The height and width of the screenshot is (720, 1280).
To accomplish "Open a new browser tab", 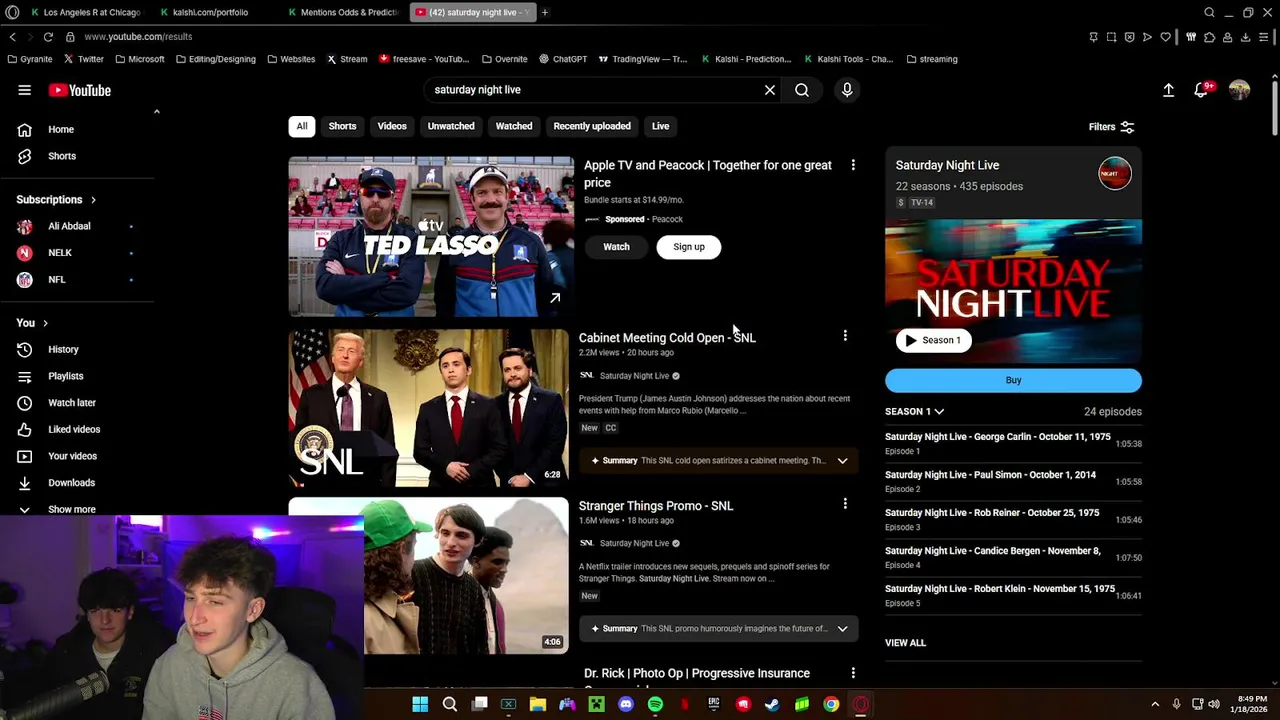I will click(x=545, y=12).
